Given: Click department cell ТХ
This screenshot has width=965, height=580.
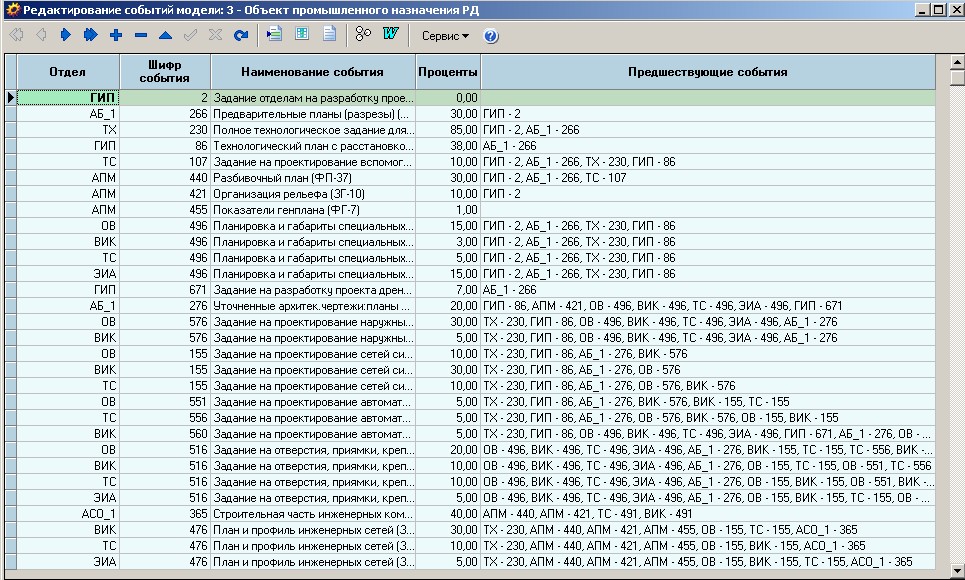Looking at the screenshot, I should tap(68, 130).
